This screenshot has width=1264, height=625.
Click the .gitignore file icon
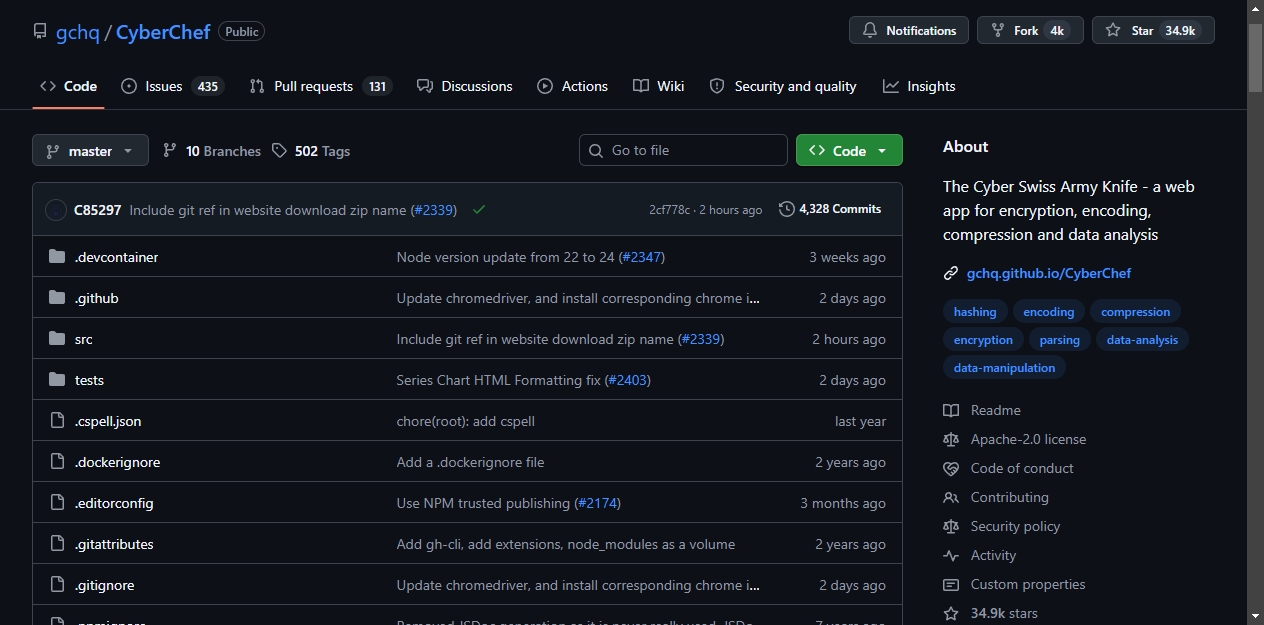pos(57,585)
